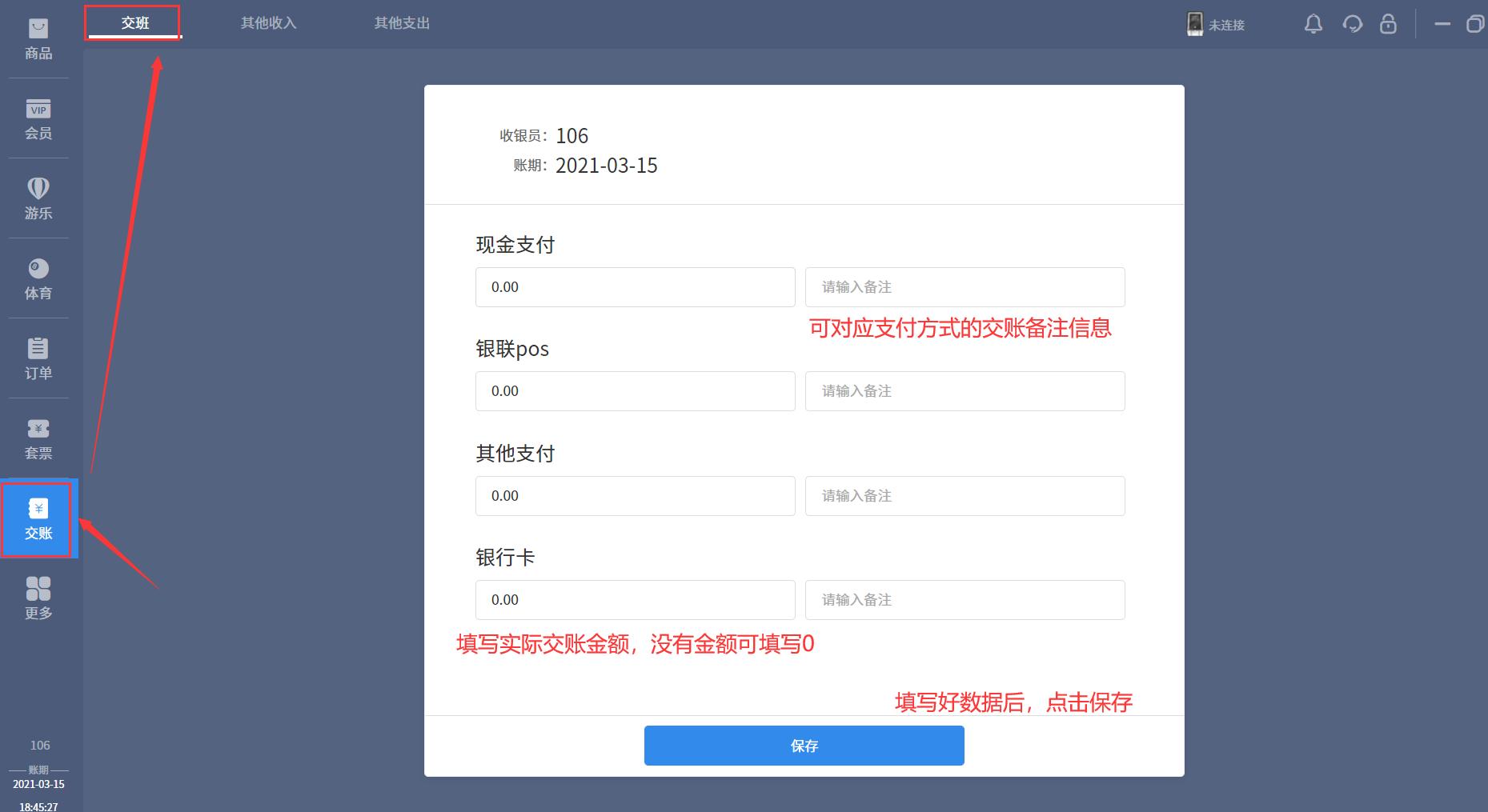Open the notifications bell icon
Image resolution: width=1488 pixels, height=812 pixels.
tap(1314, 24)
